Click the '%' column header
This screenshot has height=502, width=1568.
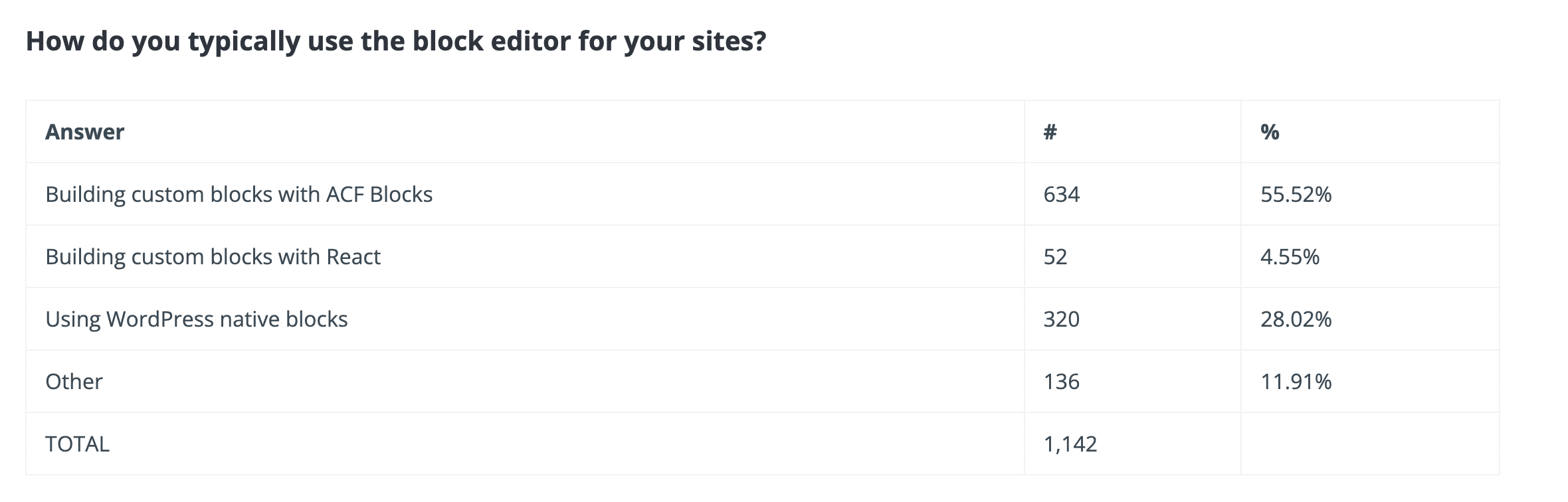[x=1270, y=132]
